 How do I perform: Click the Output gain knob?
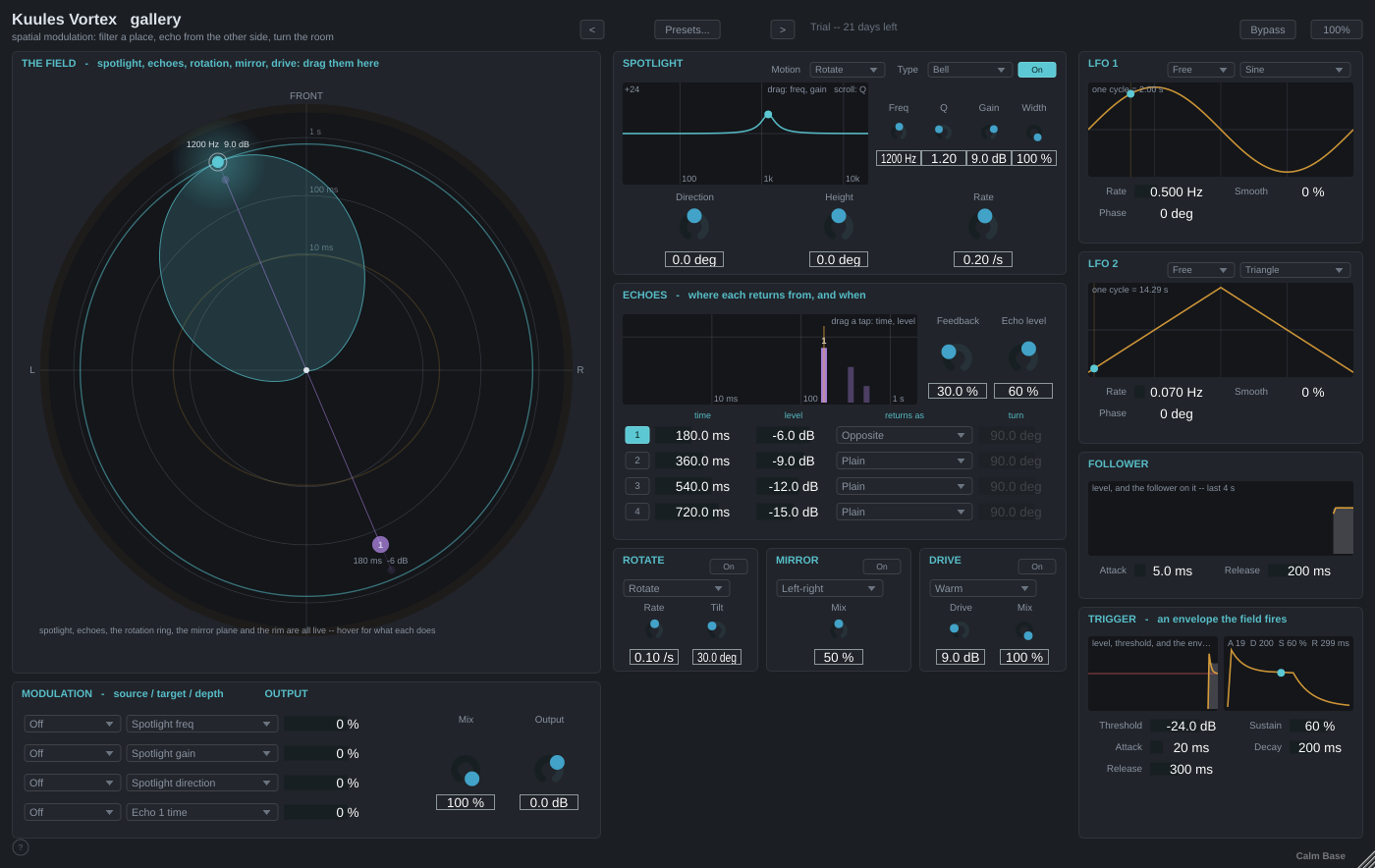coord(549,770)
